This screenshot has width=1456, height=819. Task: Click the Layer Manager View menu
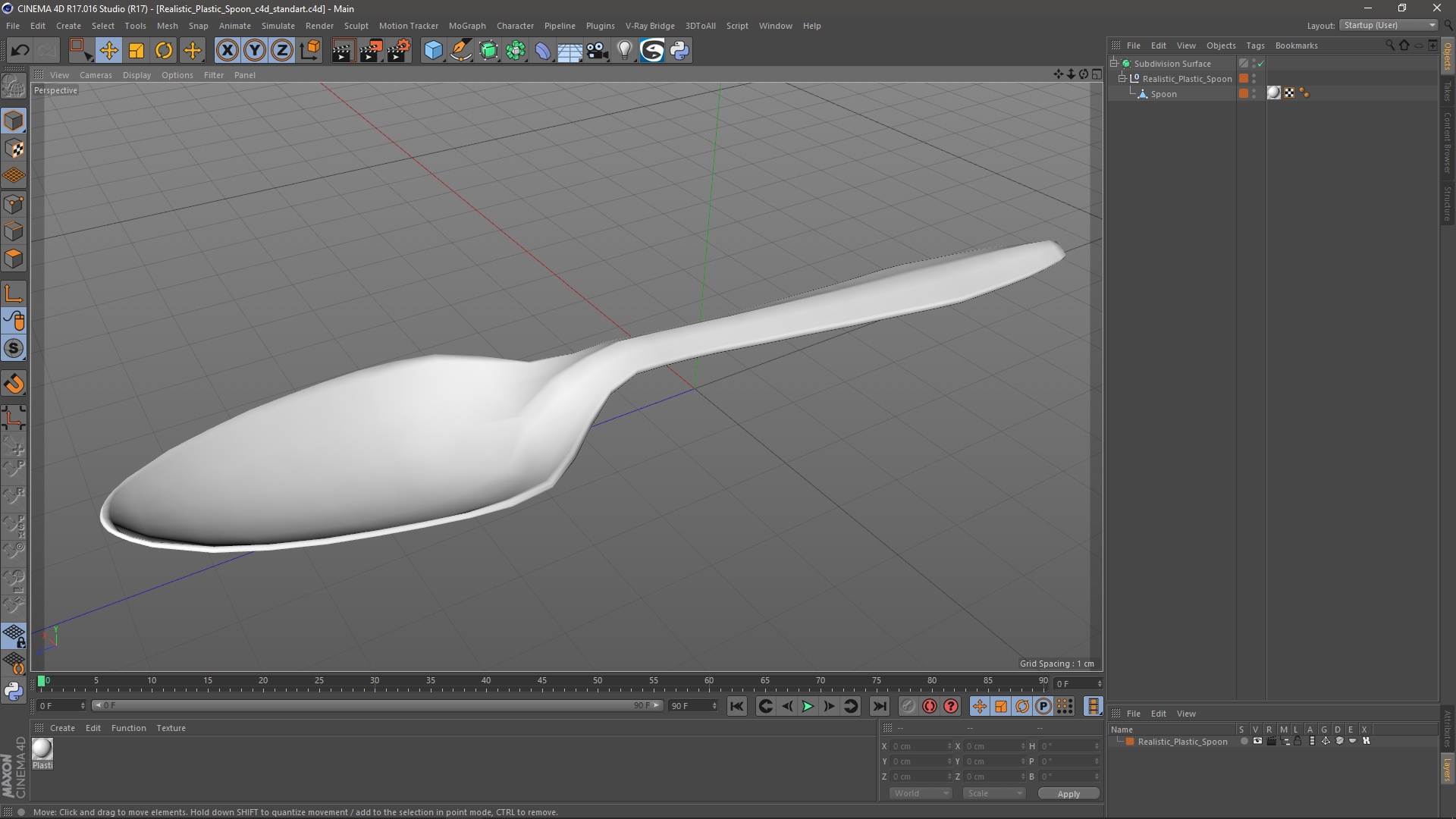pos(1186,714)
